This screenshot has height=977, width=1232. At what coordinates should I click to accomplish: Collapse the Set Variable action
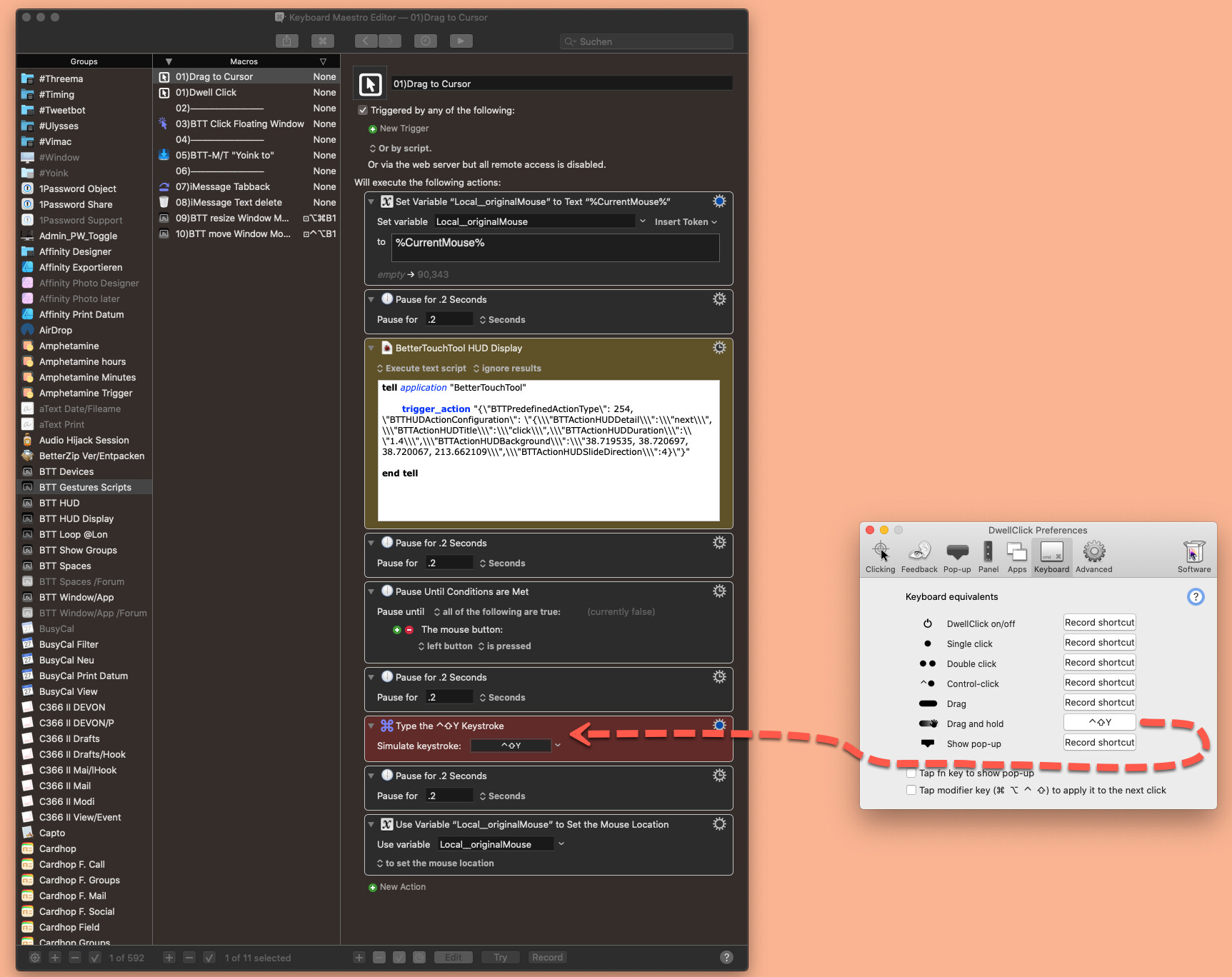point(371,202)
